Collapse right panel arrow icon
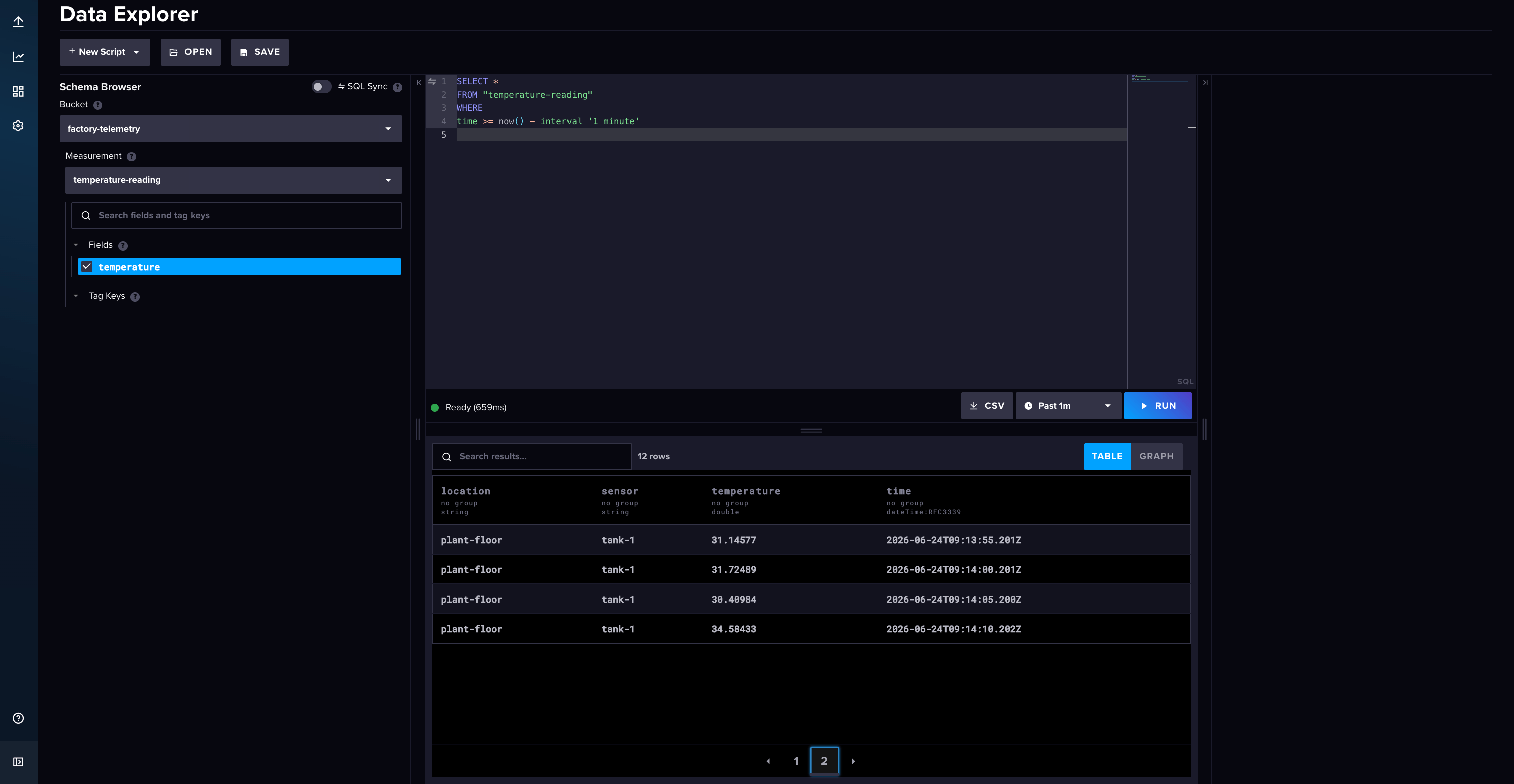This screenshot has height=784, width=1514. (x=1205, y=82)
